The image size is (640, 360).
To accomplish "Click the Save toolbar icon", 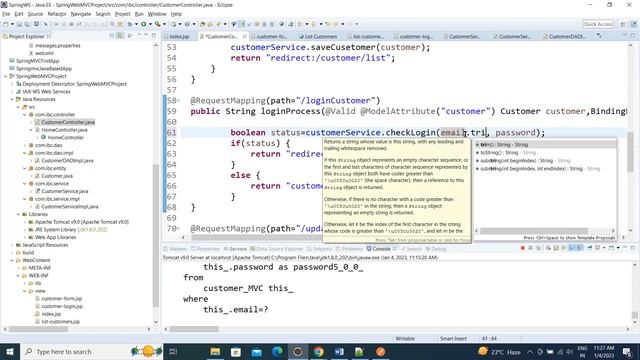I will pyautogui.click(x=19, y=24).
